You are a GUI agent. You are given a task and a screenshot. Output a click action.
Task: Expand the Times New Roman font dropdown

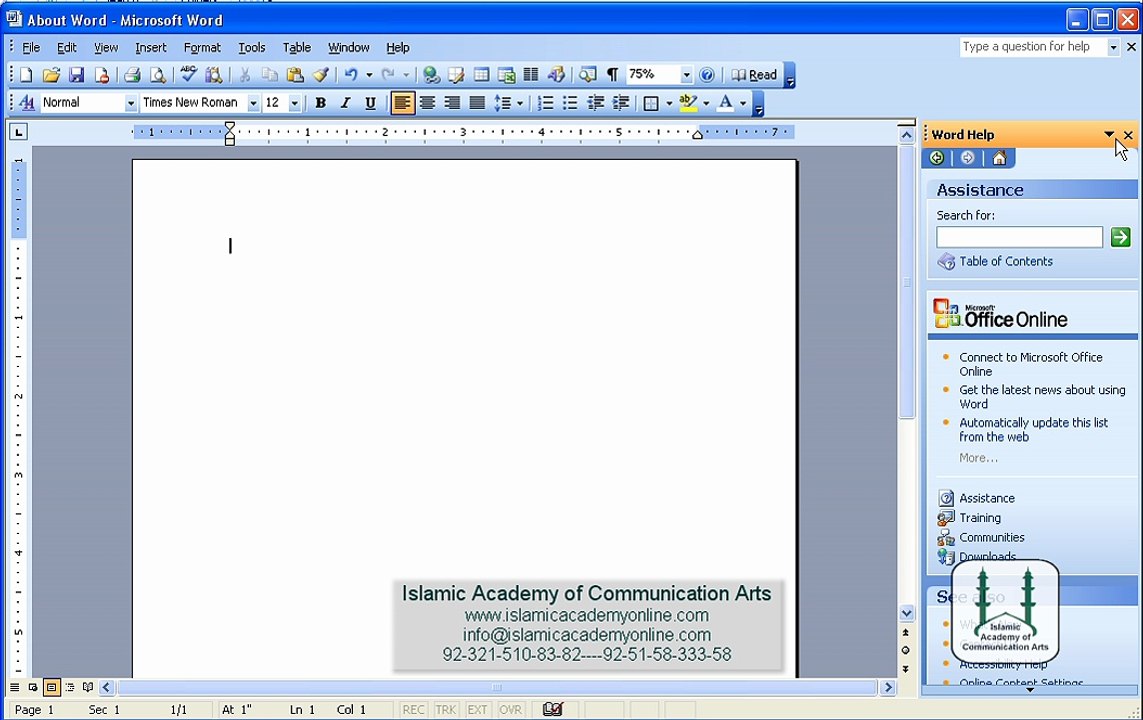click(x=253, y=103)
